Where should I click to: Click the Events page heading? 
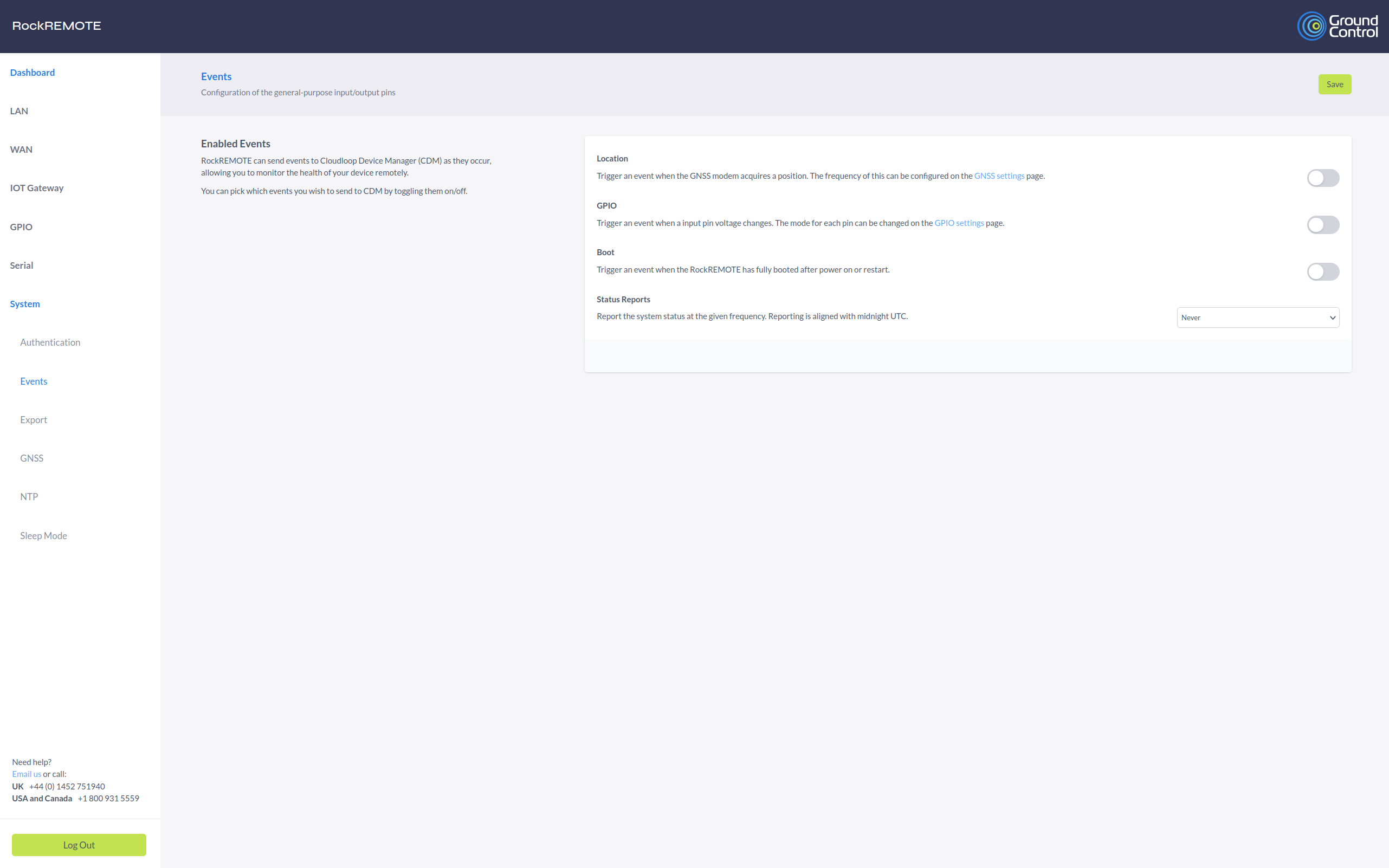coord(216,76)
